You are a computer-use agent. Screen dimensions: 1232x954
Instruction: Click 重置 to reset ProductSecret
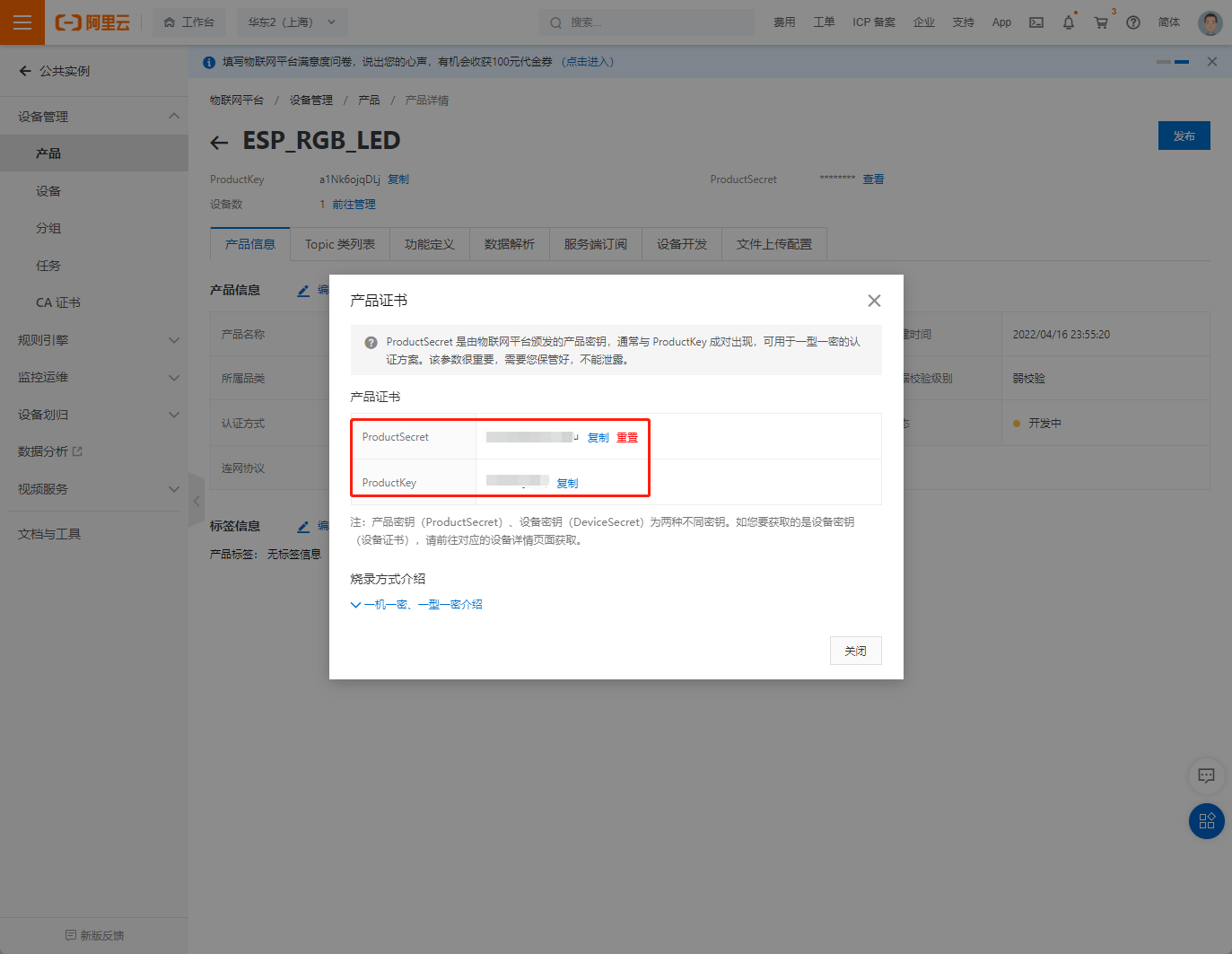click(627, 438)
